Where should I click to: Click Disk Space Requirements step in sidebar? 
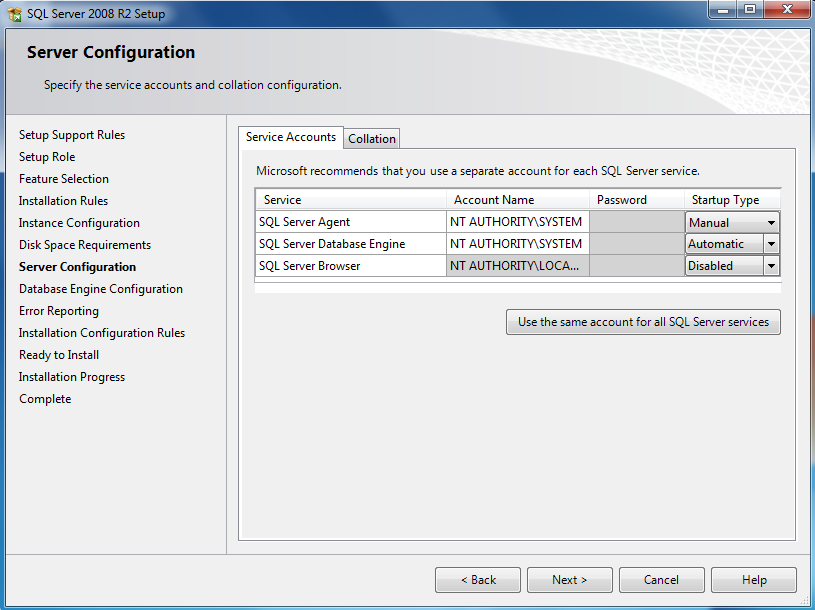[x=85, y=245]
